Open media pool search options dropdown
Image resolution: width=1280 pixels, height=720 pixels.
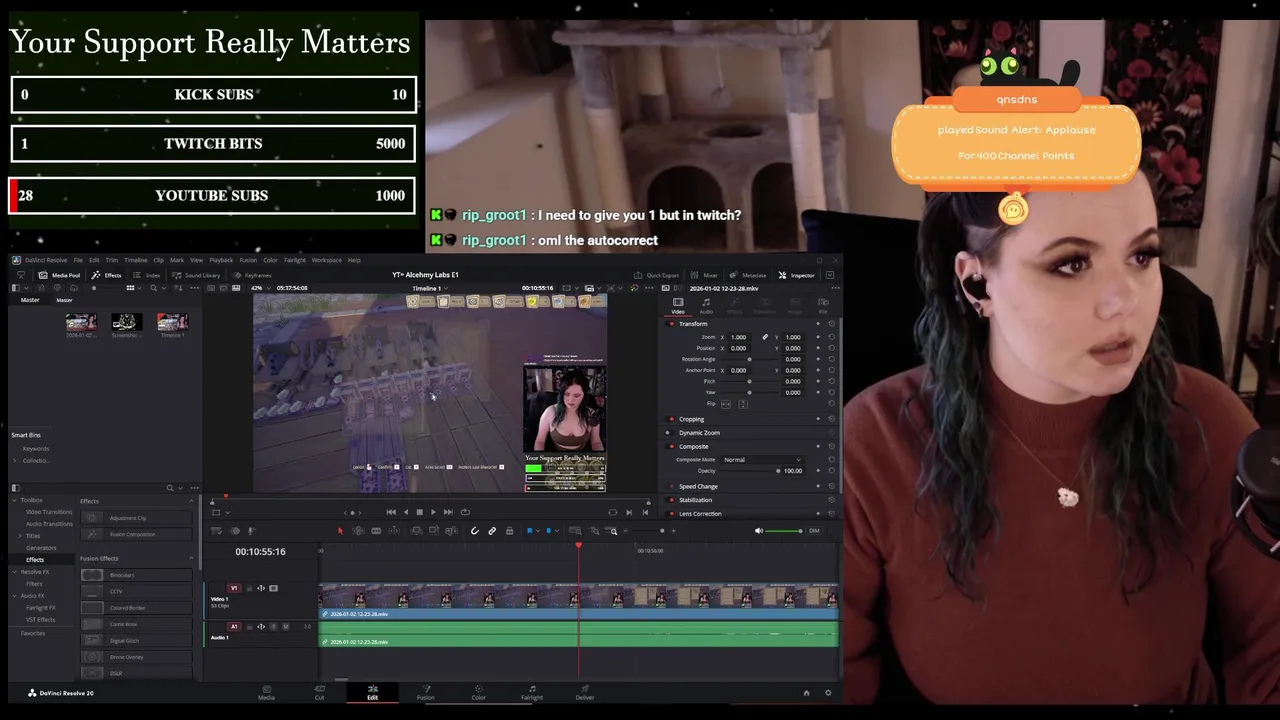pyautogui.click(x=164, y=288)
